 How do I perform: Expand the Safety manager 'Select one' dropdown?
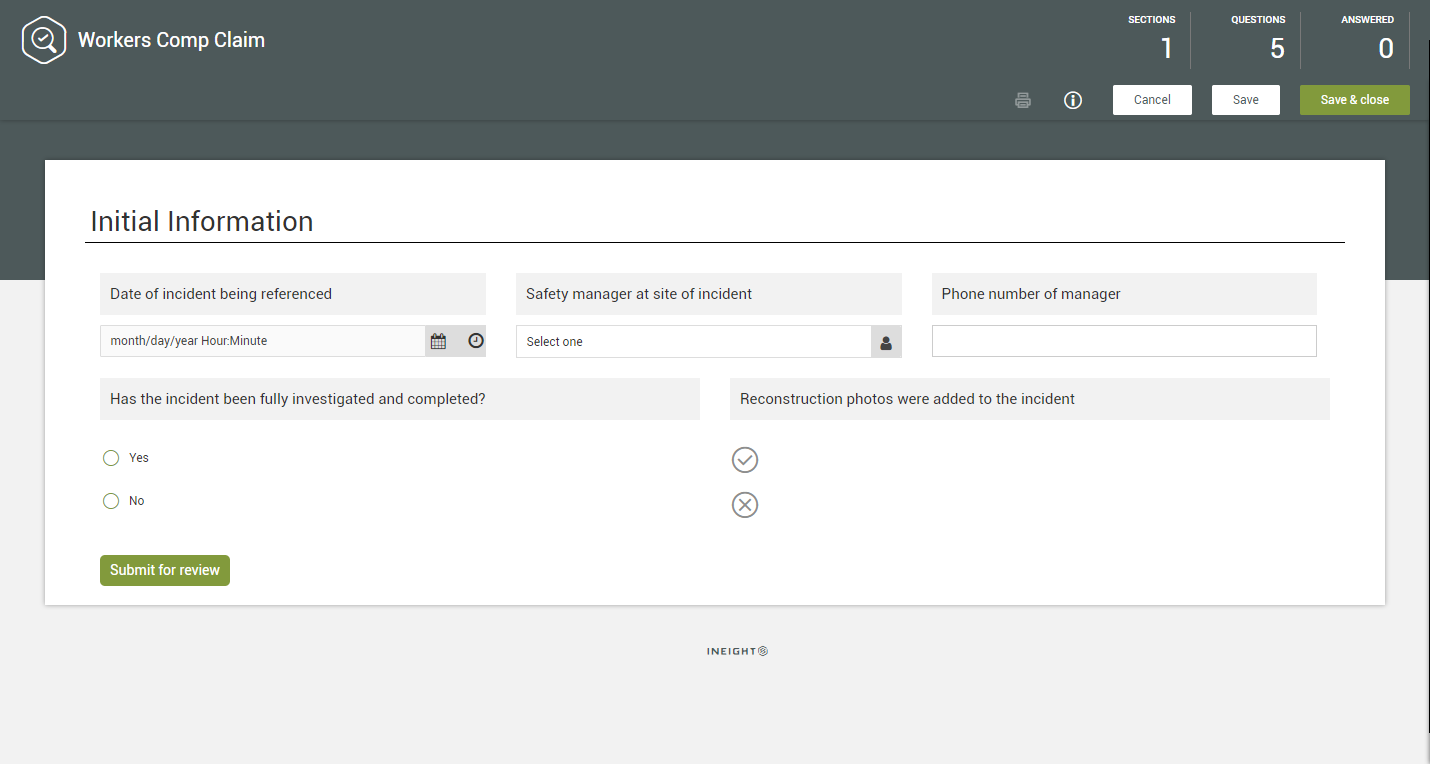coord(693,342)
